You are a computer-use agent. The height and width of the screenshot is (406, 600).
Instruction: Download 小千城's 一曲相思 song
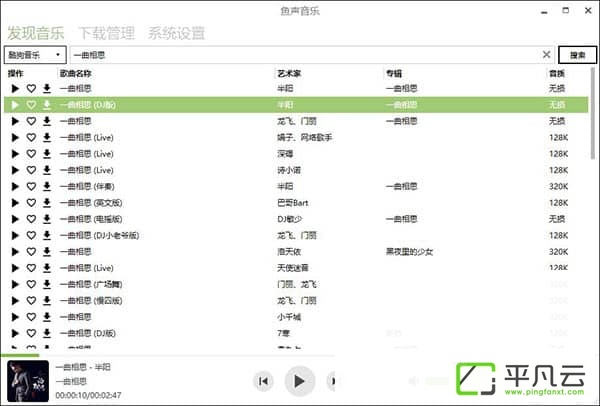(47, 317)
